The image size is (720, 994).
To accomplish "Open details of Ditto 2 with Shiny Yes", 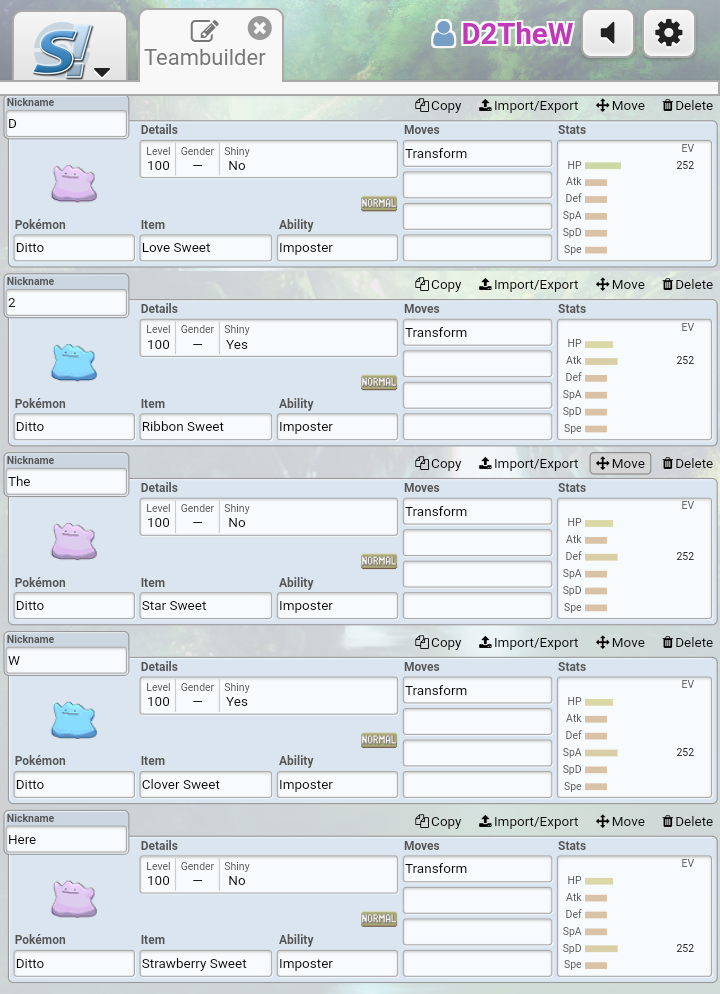I will coord(269,338).
